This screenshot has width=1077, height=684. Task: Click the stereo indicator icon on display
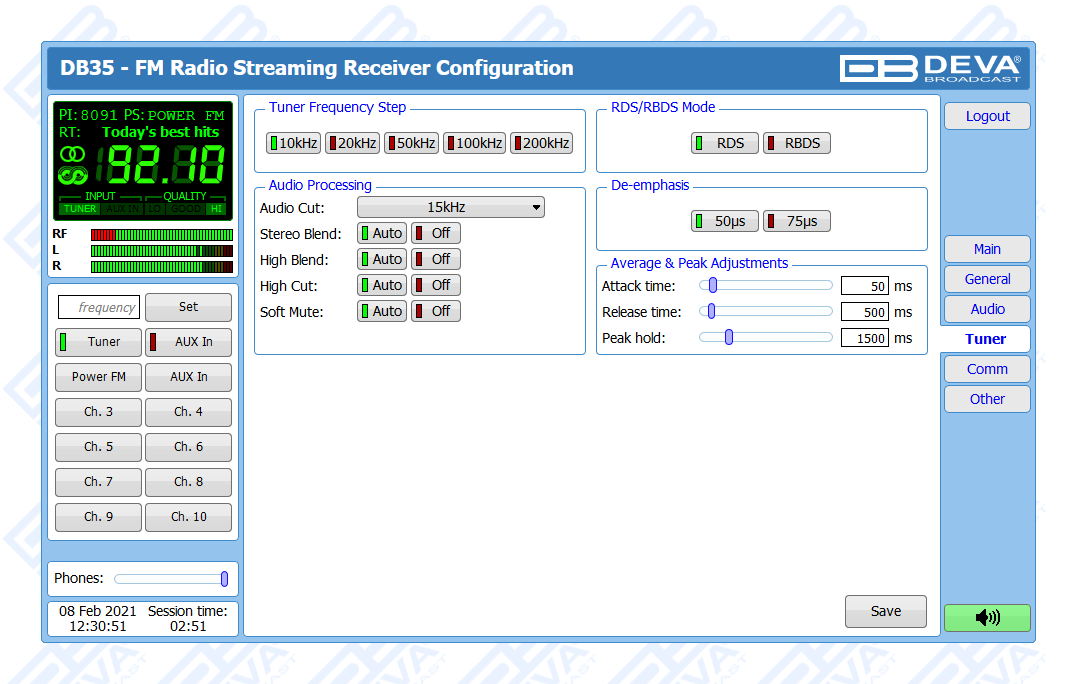coord(72,154)
